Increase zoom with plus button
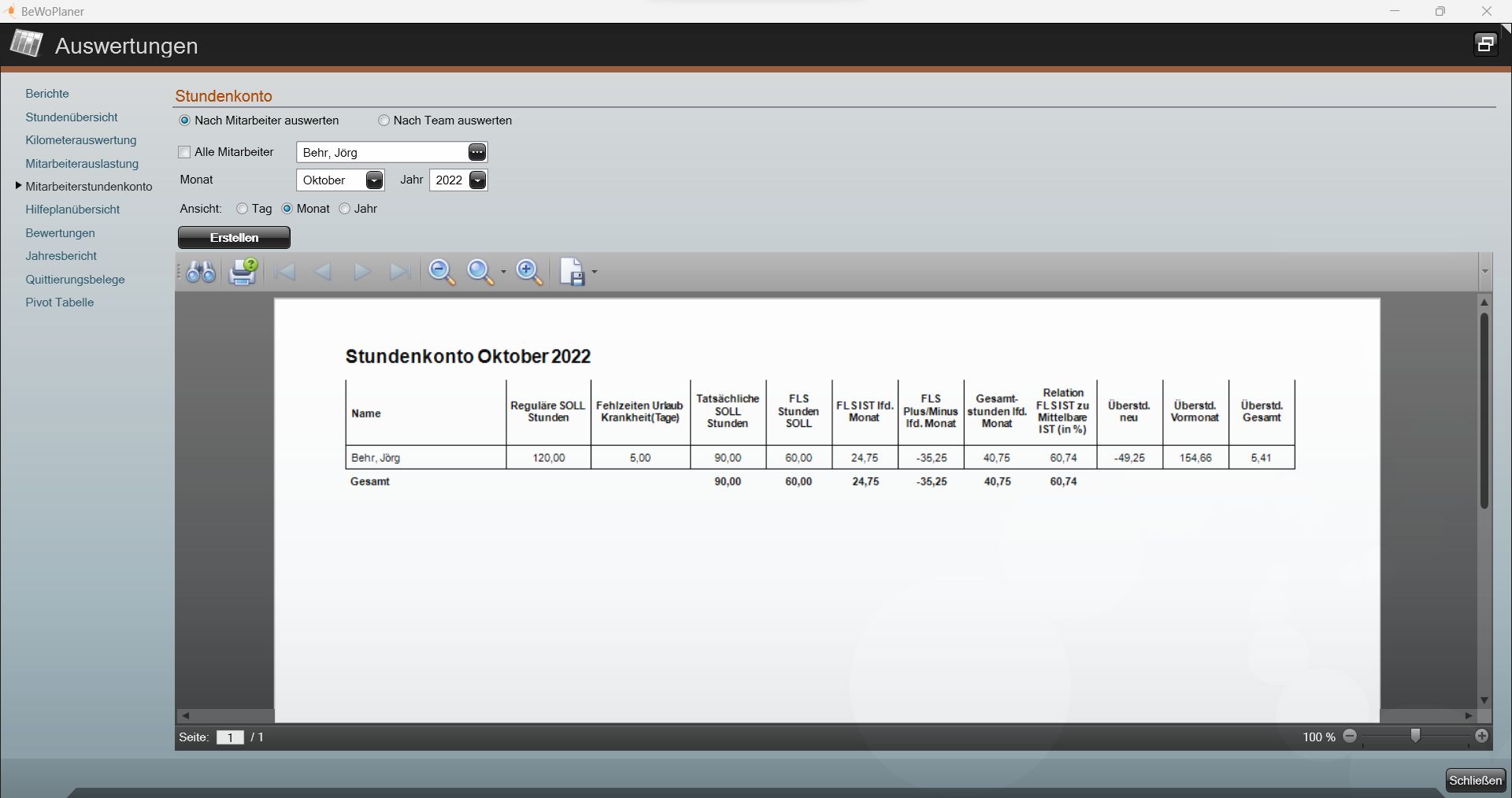This screenshot has width=1512, height=798. [x=1482, y=737]
